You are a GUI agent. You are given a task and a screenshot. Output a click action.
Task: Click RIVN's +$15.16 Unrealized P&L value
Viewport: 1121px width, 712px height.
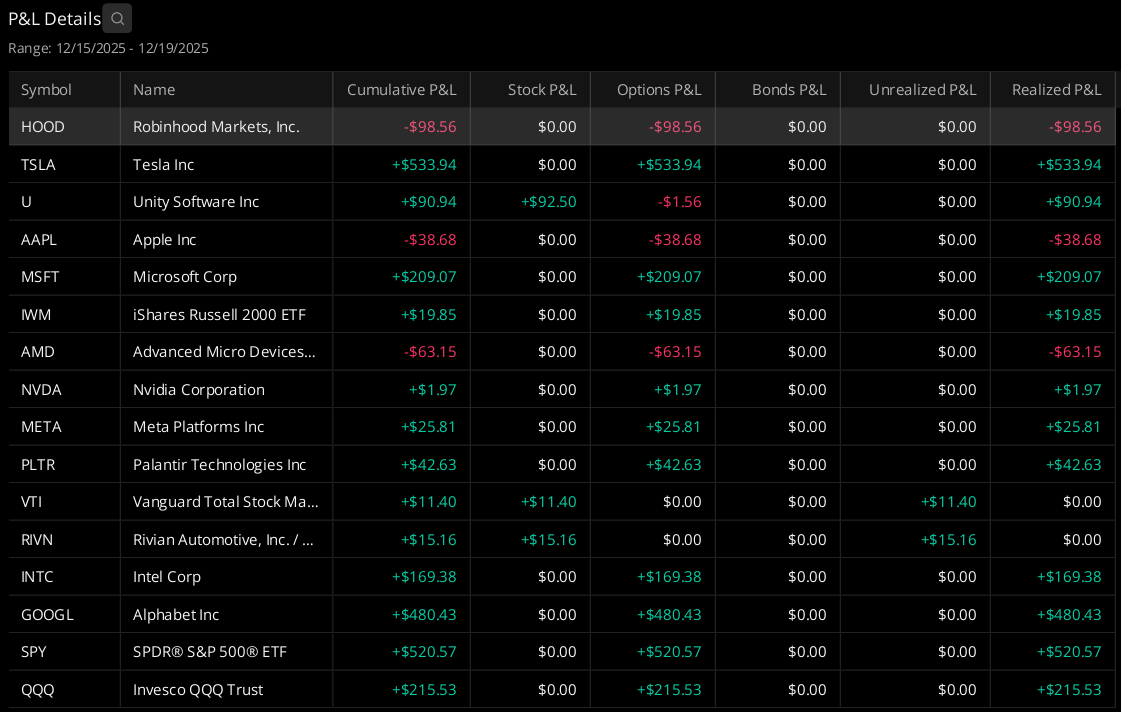click(949, 540)
